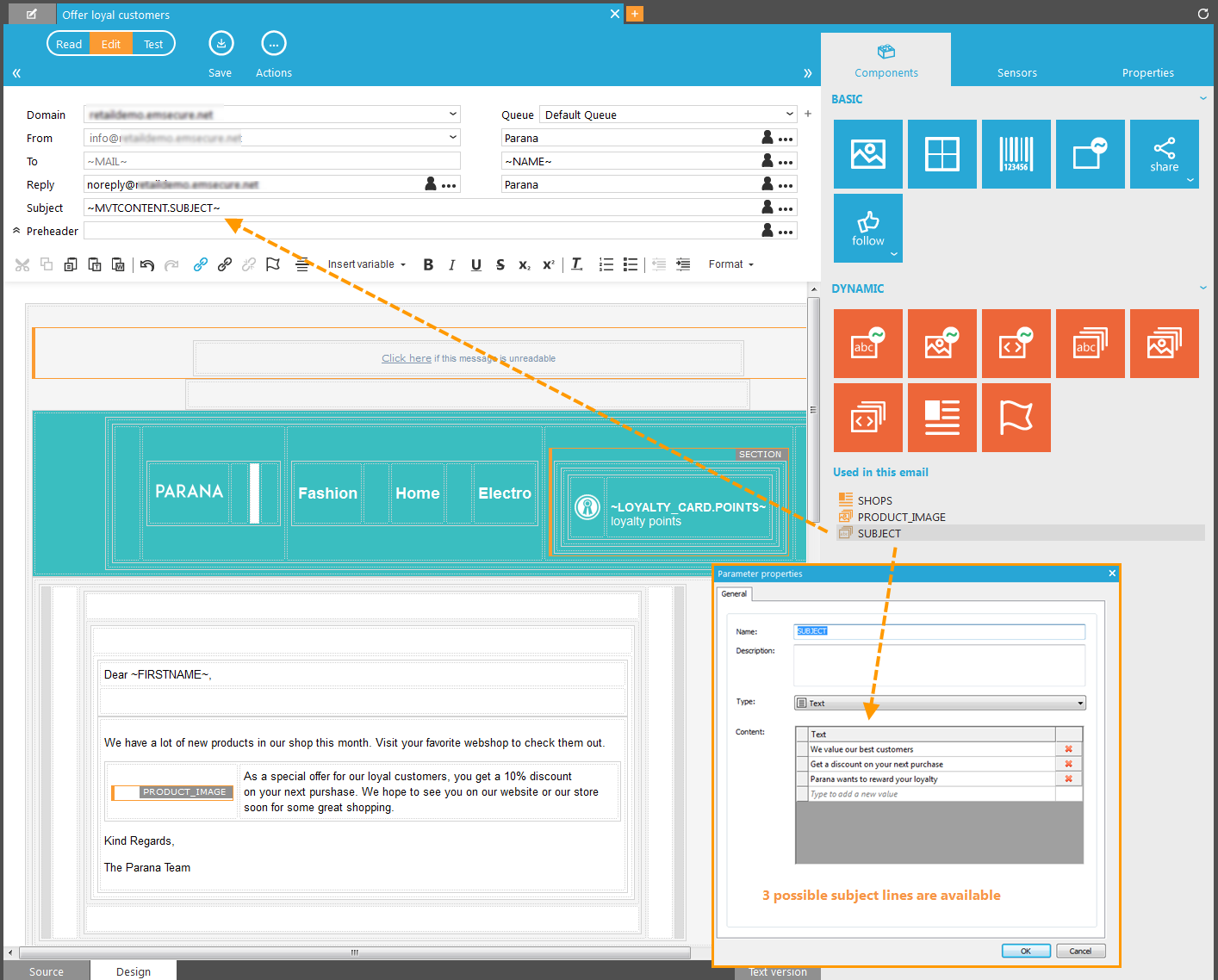Select the barcode component tile
The image size is (1218, 980).
coord(1016,154)
